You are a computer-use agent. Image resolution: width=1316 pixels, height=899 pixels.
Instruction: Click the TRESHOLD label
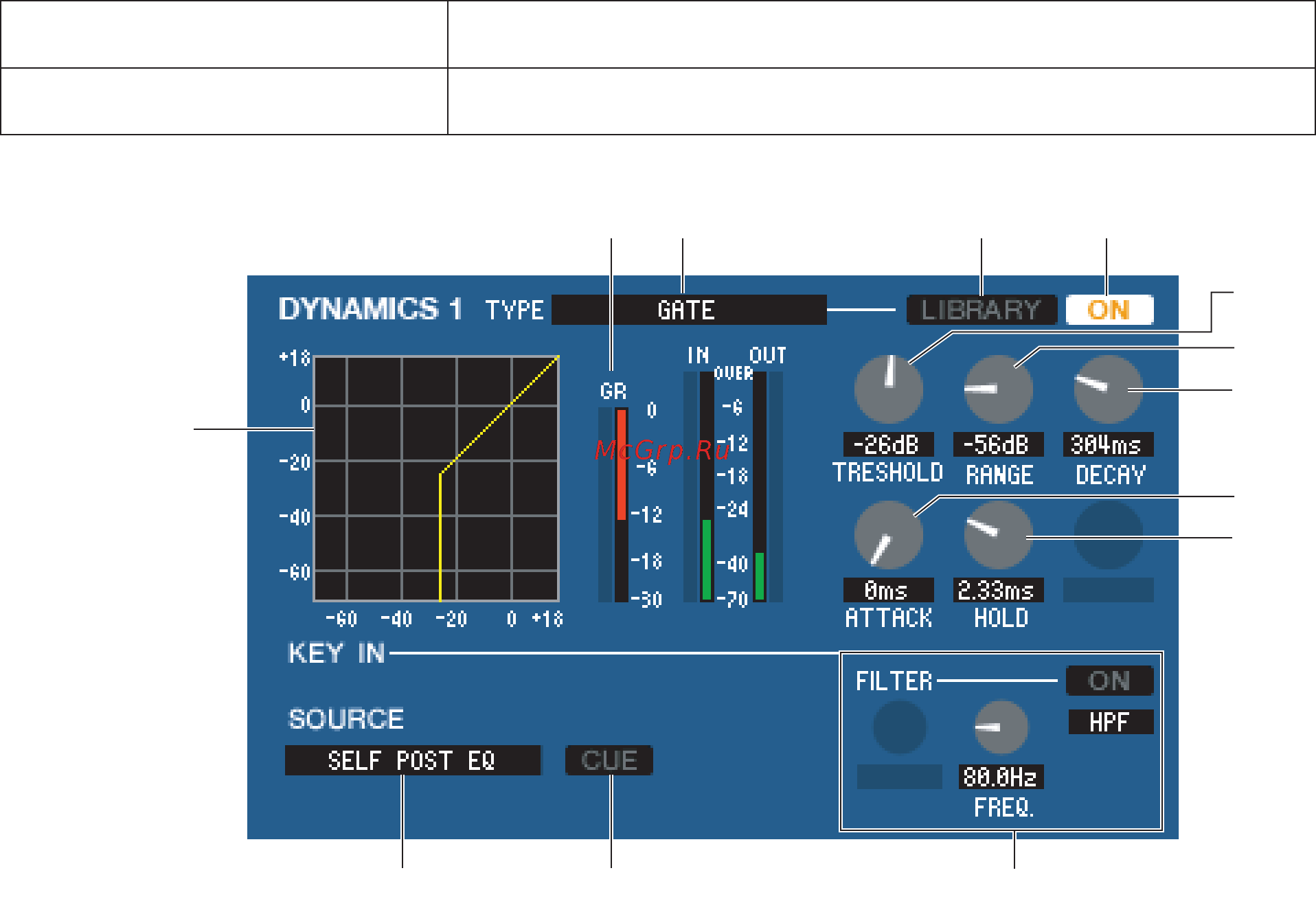(887, 473)
